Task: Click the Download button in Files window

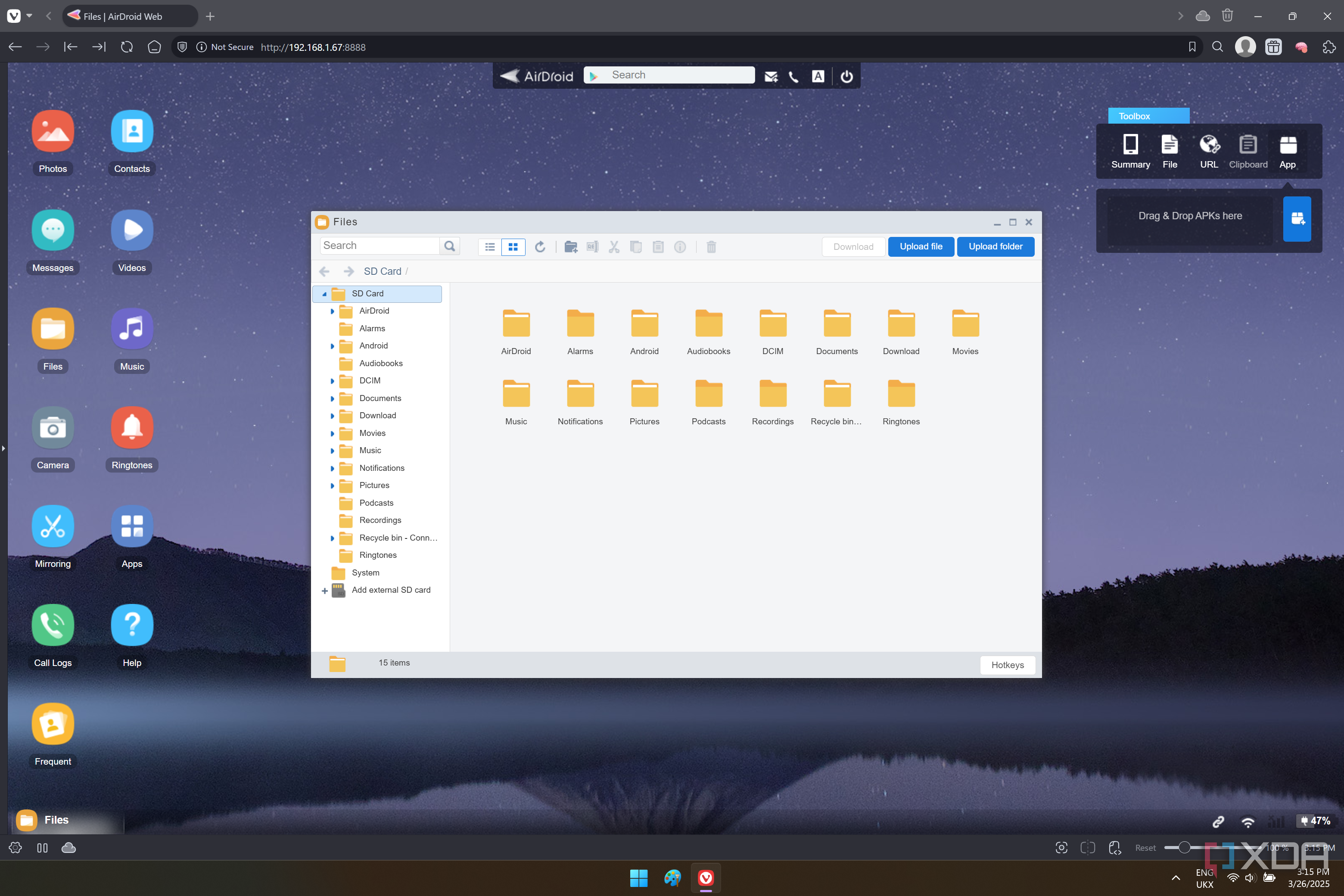Action: click(x=853, y=247)
